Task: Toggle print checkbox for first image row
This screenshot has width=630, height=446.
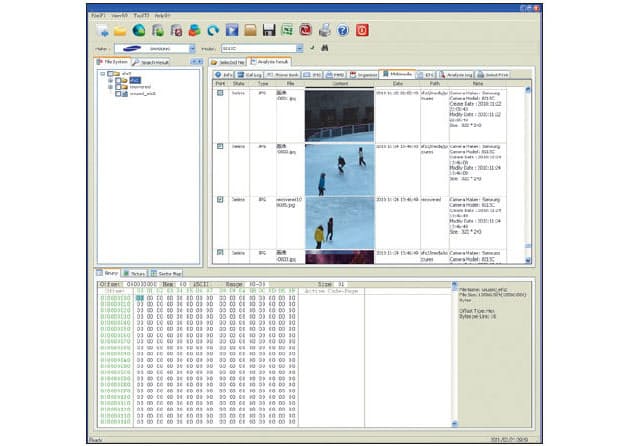Action: point(220,93)
